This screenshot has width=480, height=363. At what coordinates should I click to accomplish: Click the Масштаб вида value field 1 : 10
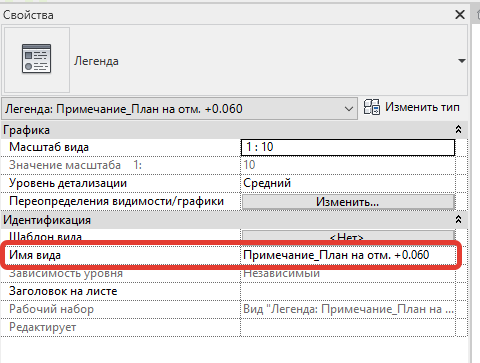(x=348, y=147)
